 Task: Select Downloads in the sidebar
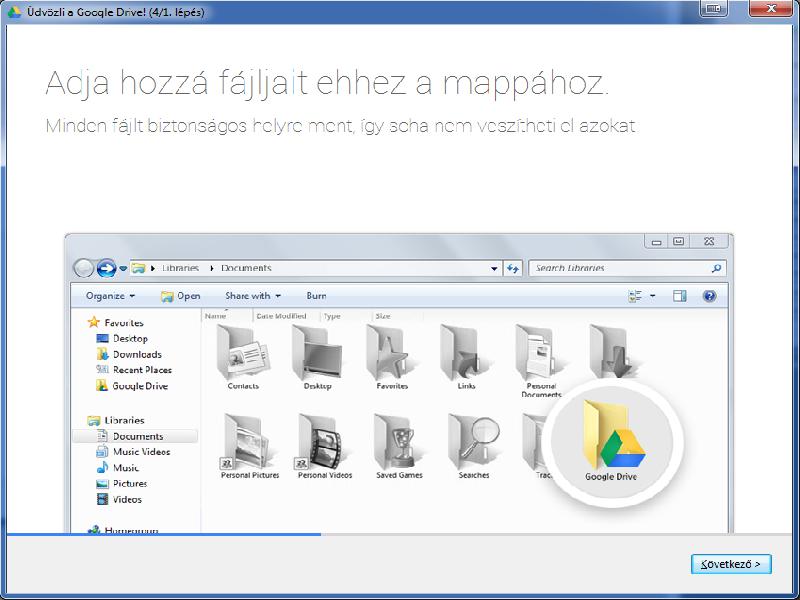pyautogui.click(x=129, y=354)
